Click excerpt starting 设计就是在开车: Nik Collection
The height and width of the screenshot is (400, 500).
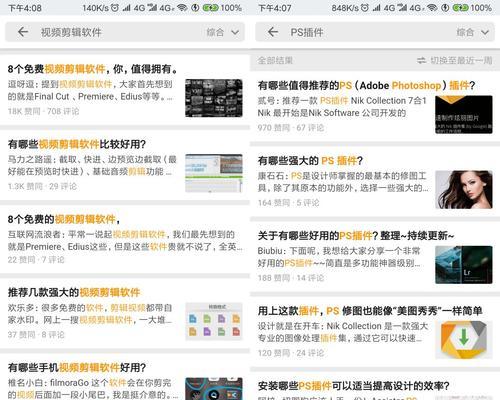click(343, 332)
